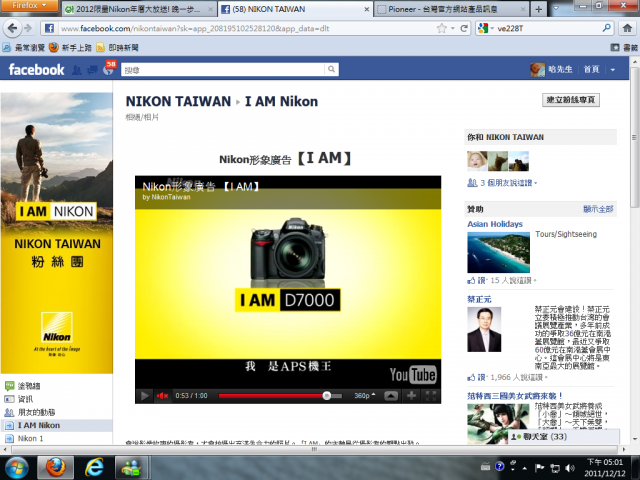Click the Asian Holidays beach thumbnail
Image resolution: width=640 pixels, height=480 pixels.
pyautogui.click(x=498, y=252)
